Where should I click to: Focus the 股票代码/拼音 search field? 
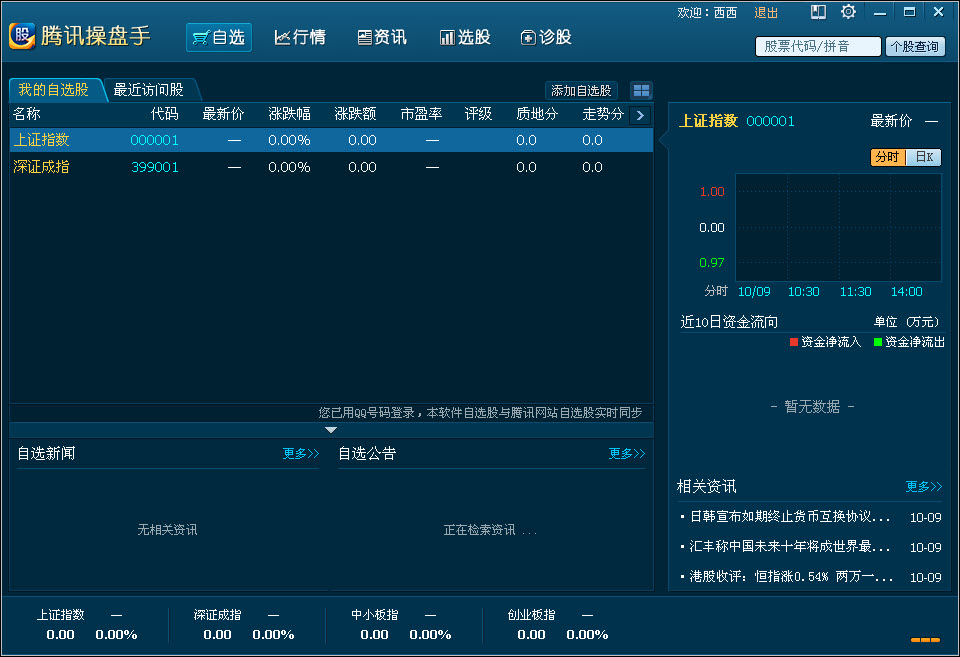point(818,47)
